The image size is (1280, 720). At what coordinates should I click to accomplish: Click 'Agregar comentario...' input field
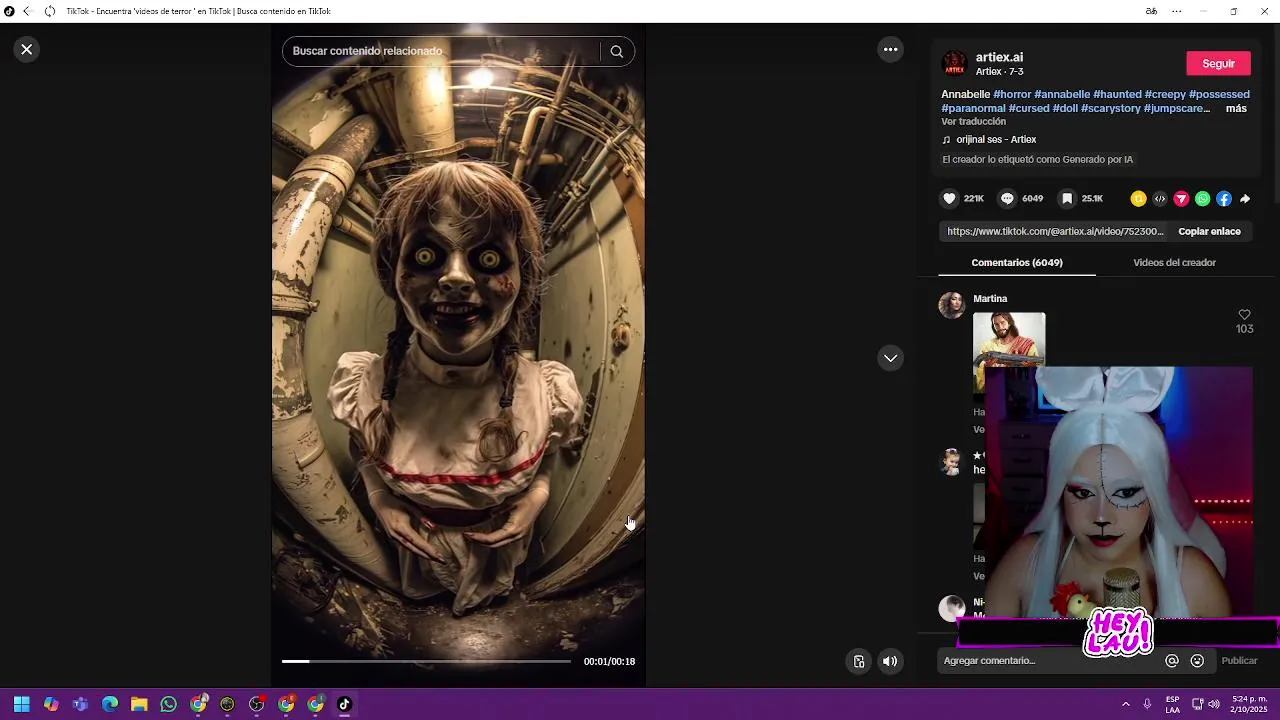tap(1050, 661)
